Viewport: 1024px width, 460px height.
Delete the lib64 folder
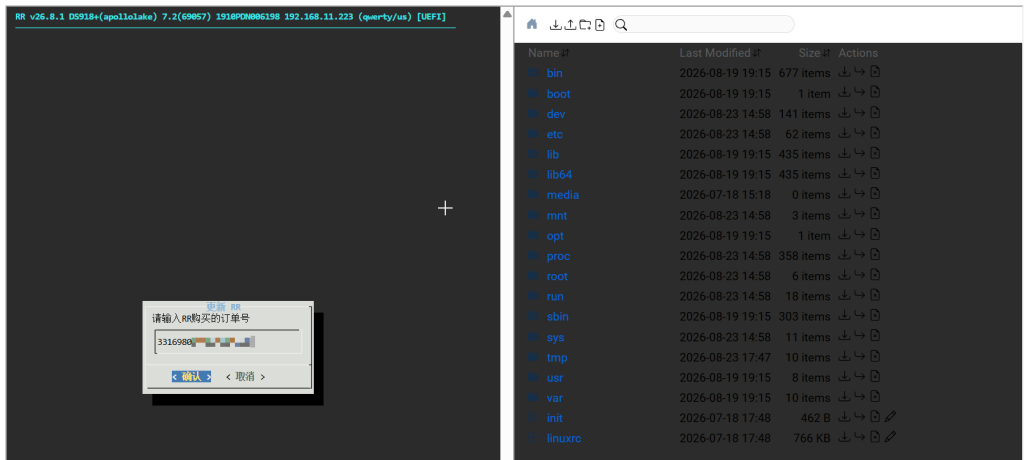coord(875,173)
